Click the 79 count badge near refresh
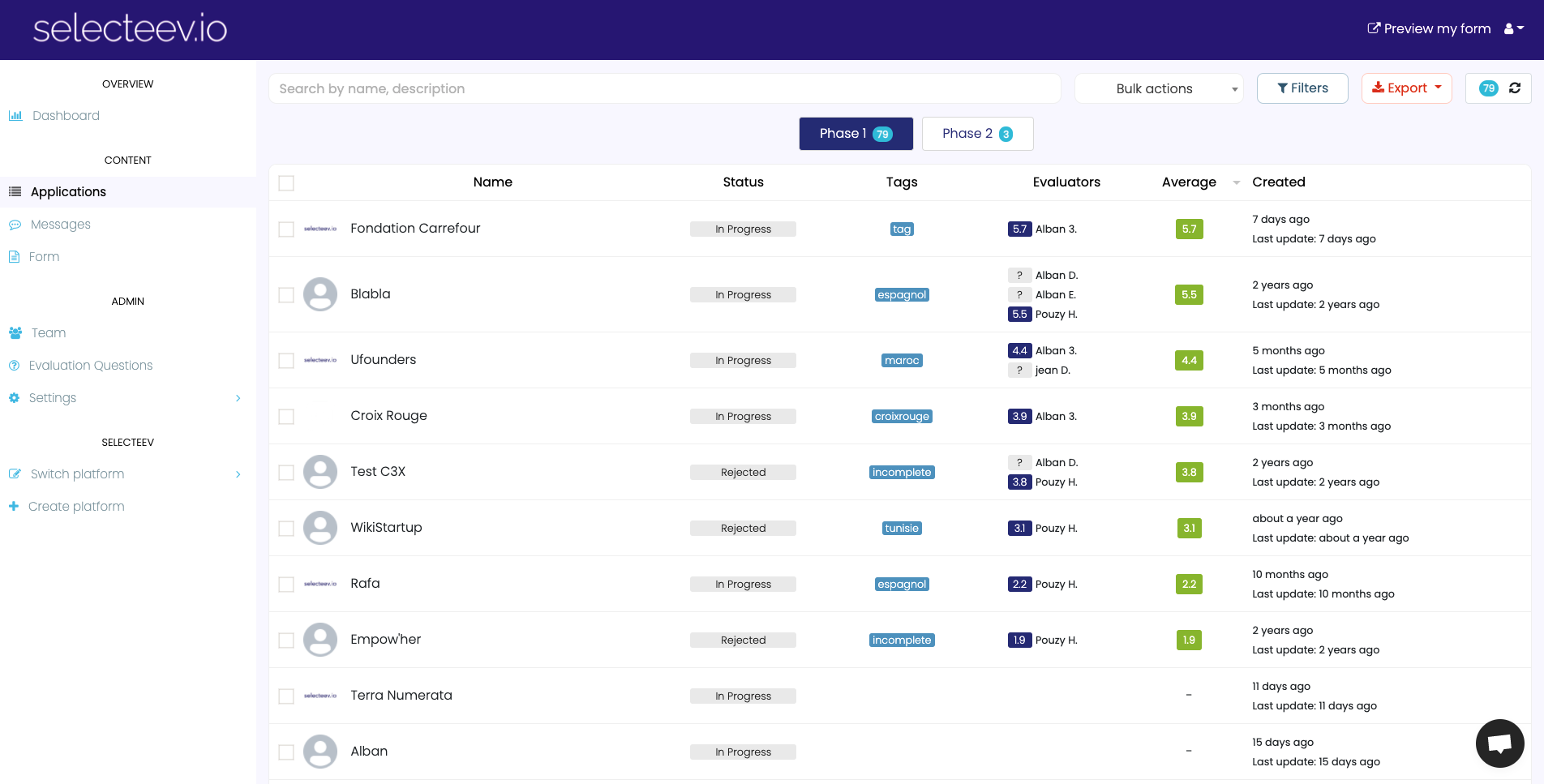The height and width of the screenshot is (784, 1544). (x=1489, y=88)
